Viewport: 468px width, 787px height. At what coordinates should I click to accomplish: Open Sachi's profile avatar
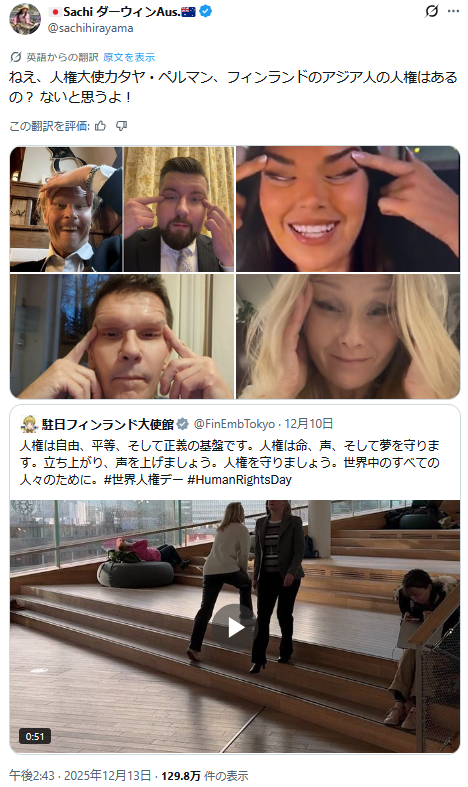[x=25, y=19]
